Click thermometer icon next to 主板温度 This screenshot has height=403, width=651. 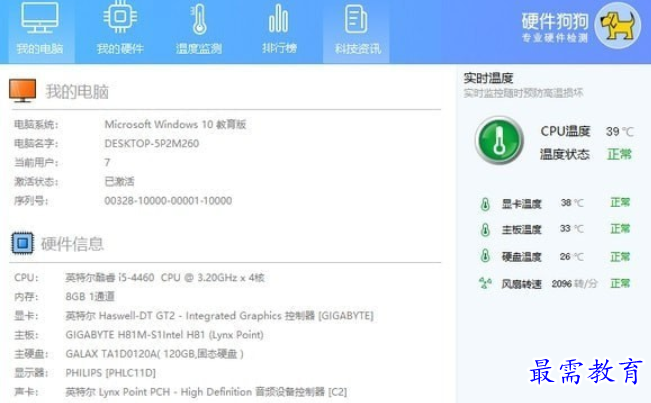coord(485,230)
